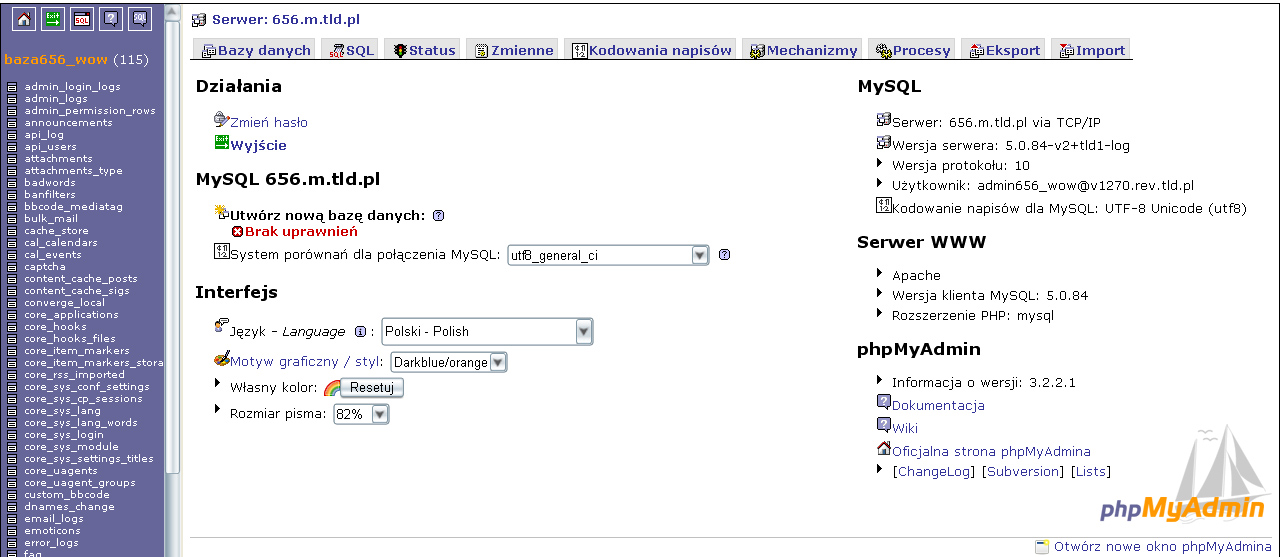This screenshot has width=1280, height=557.
Task: Open the Eksport tab
Action: coord(1004,50)
